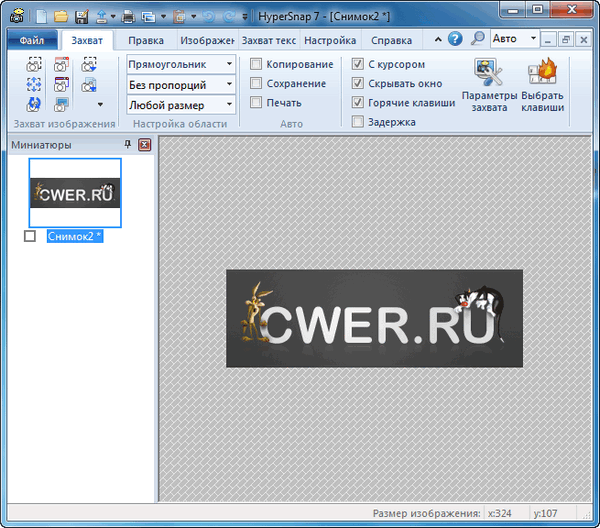Image resolution: width=600 pixels, height=528 pixels.
Task: Click the magnifier zoom icon
Action: point(478,39)
